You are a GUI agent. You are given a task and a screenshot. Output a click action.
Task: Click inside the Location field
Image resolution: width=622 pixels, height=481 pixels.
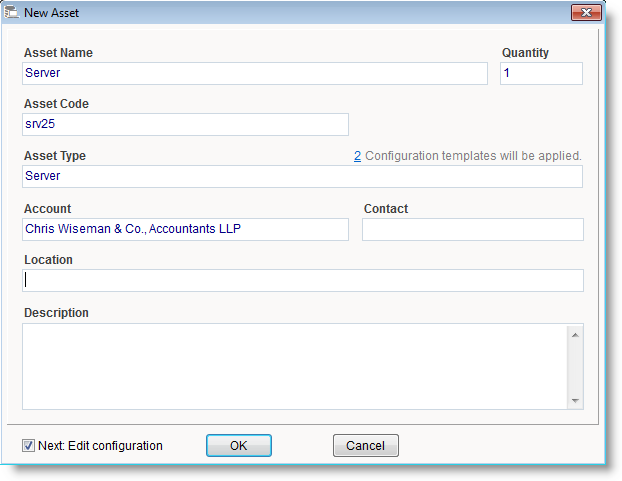click(x=302, y=280)
